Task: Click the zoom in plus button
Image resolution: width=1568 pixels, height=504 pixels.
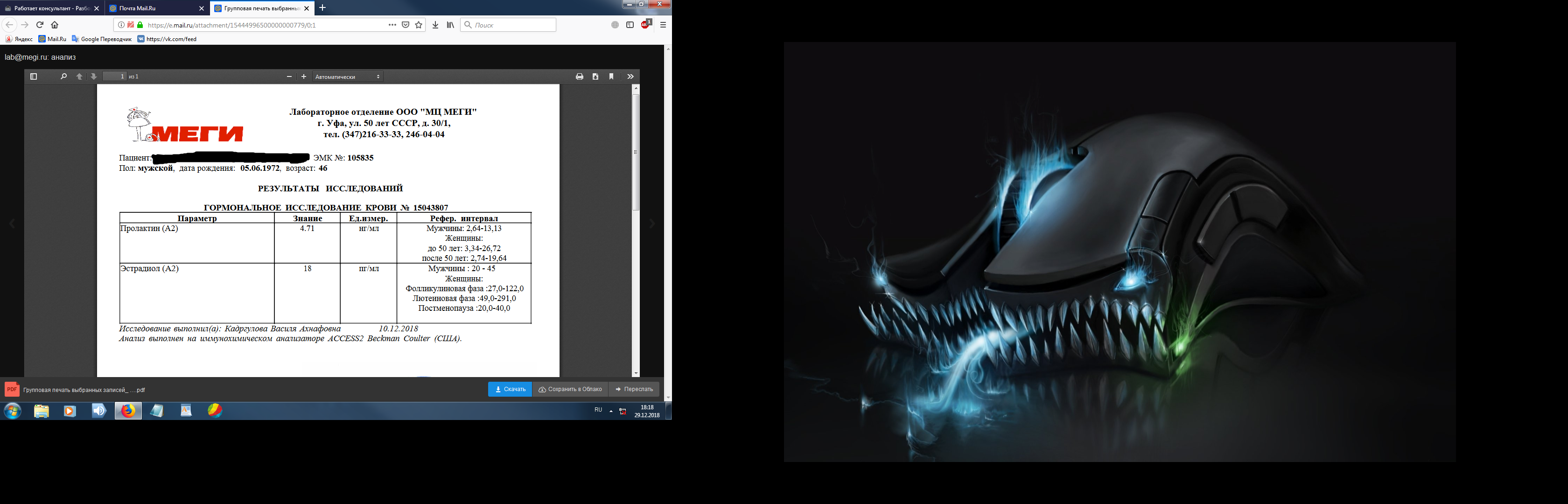Action: coord(304,77)
